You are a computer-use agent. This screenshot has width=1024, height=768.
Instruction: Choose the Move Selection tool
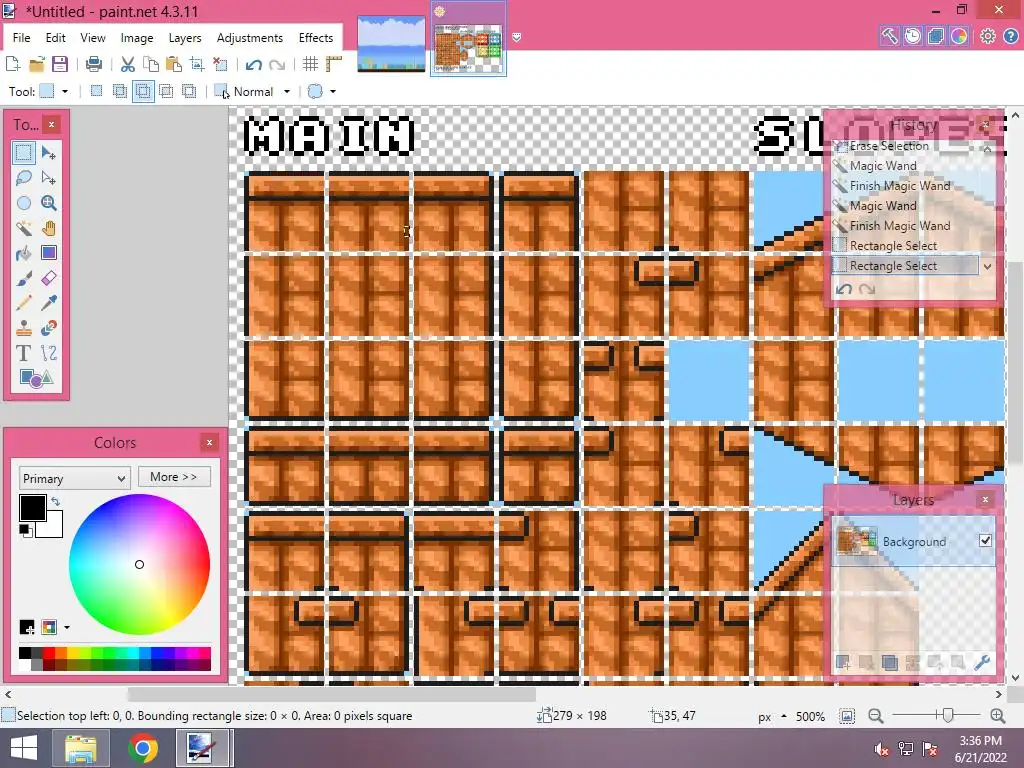[48, 178]
